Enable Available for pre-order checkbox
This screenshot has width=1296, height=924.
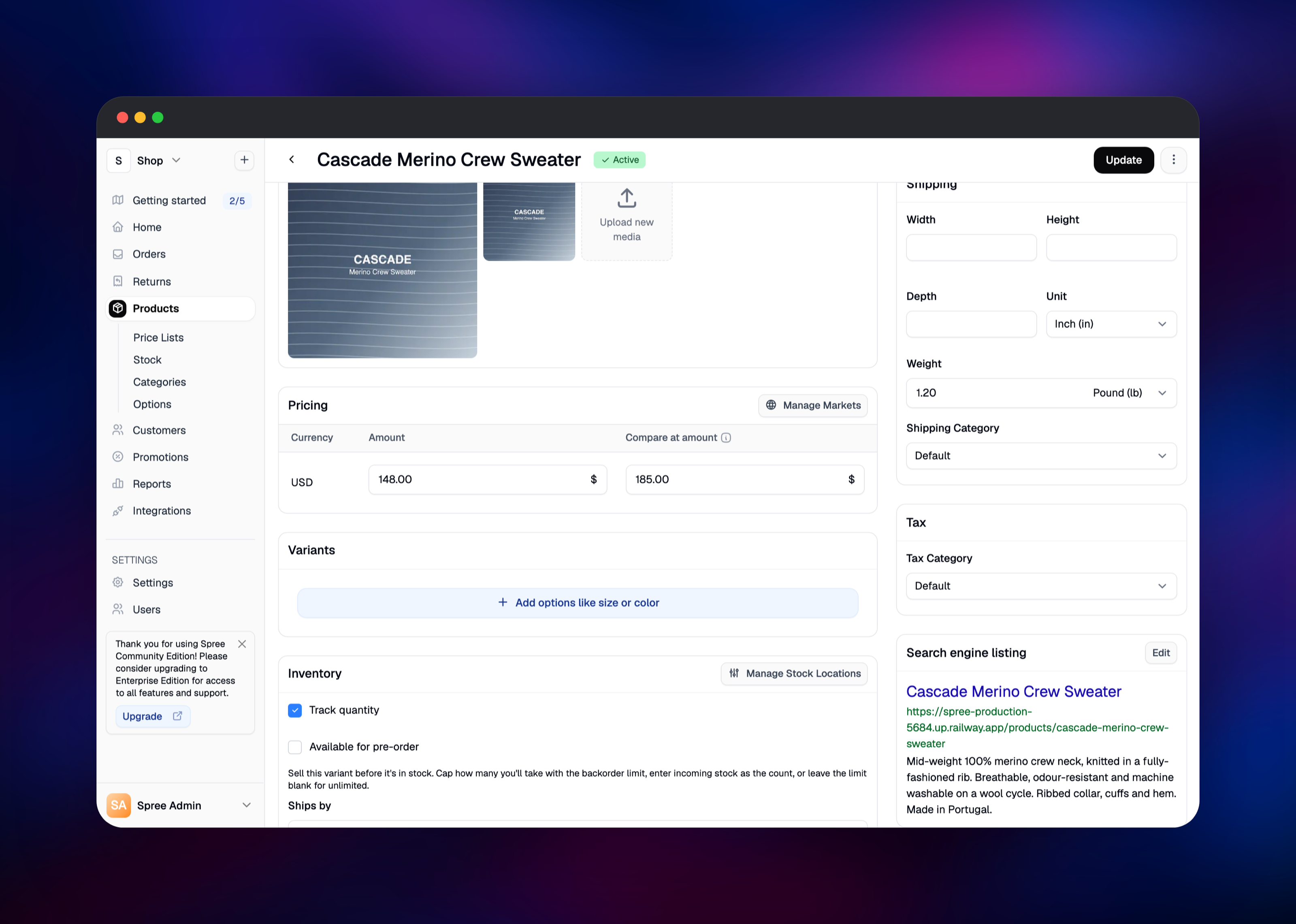click(x=294, y=747)
